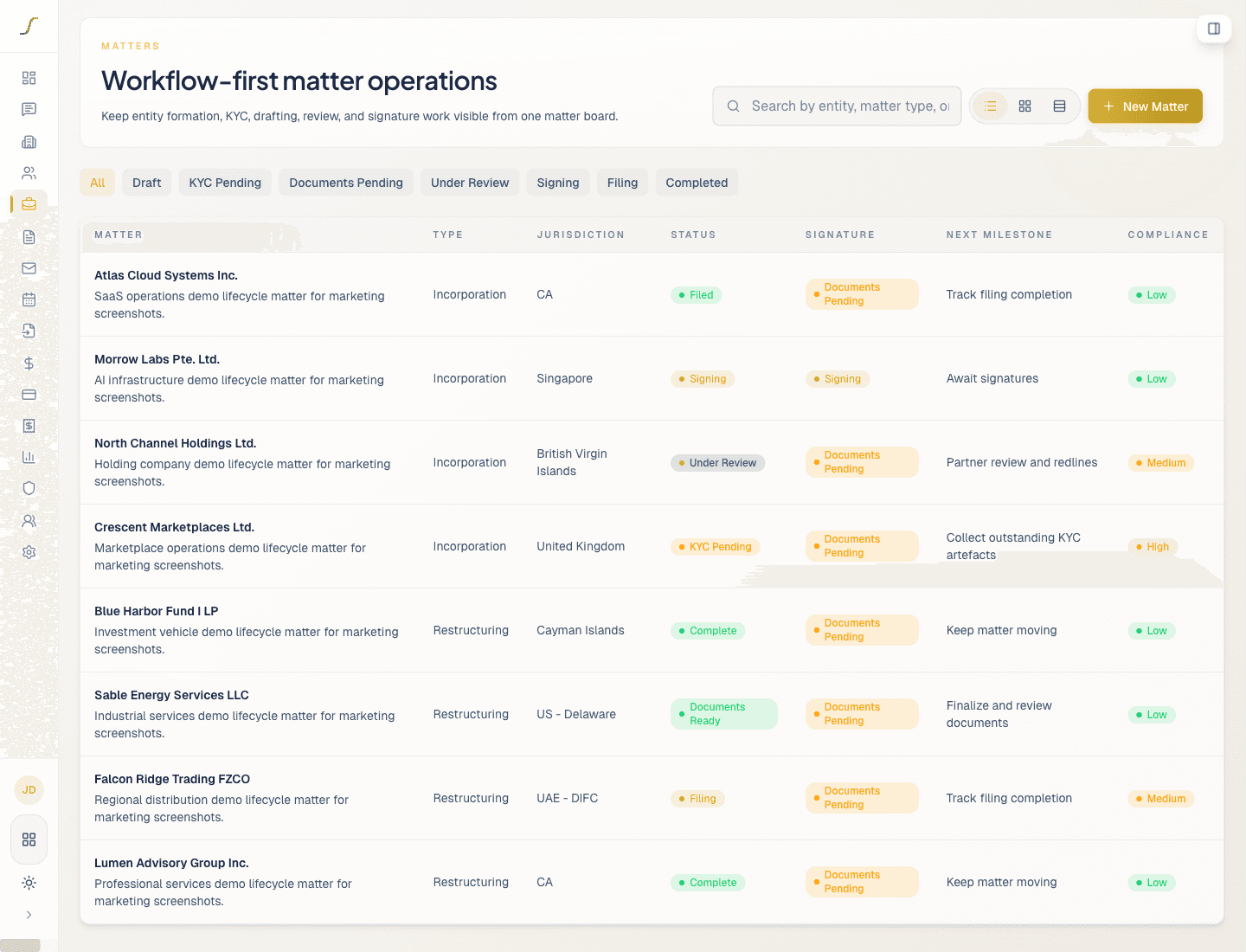1246x952 pixels.
Task: Open the apps grid button near sidebar bottom
Action: tap(29, 839)
